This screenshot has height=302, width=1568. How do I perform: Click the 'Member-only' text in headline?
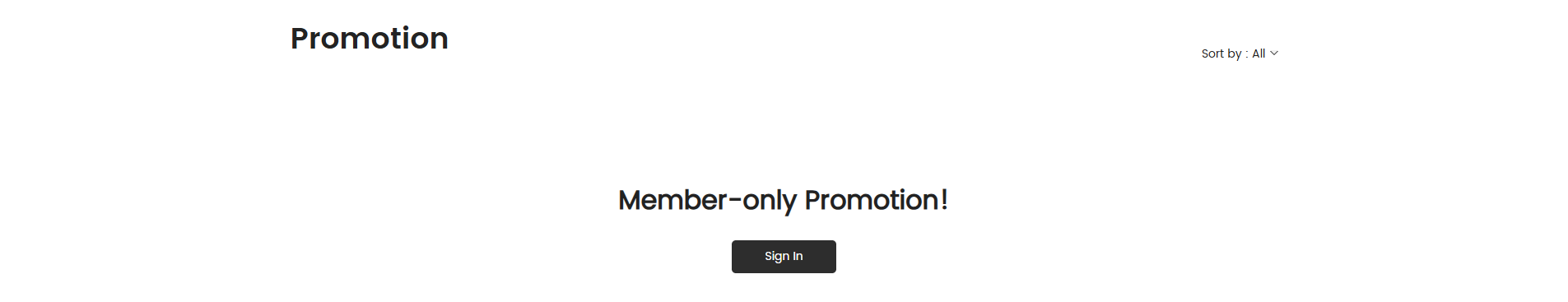point(707,200)
